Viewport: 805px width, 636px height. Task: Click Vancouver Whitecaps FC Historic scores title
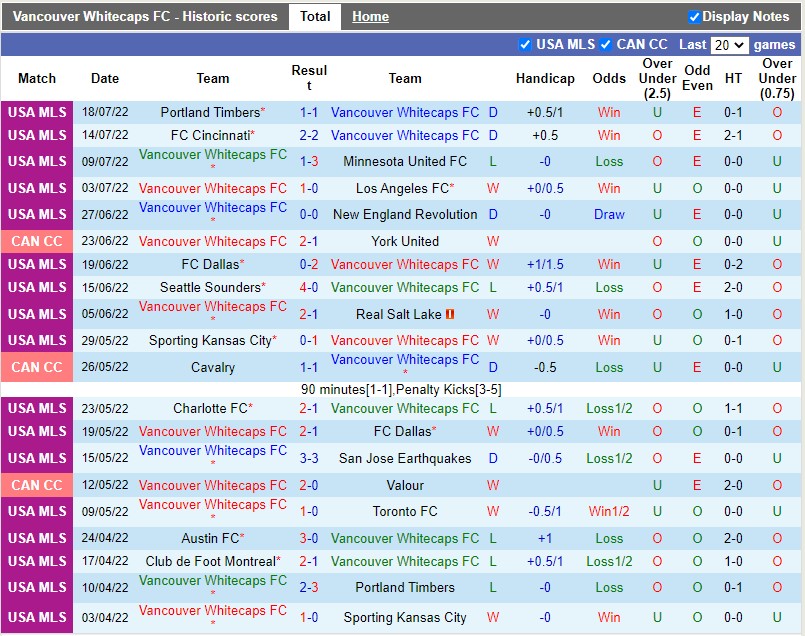(145, 16)
